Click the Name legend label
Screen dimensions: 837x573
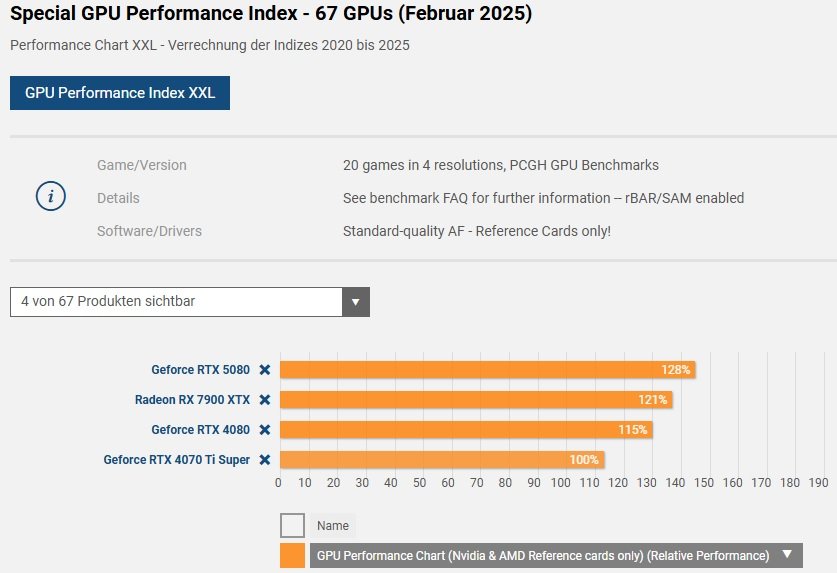coord(333,525)
